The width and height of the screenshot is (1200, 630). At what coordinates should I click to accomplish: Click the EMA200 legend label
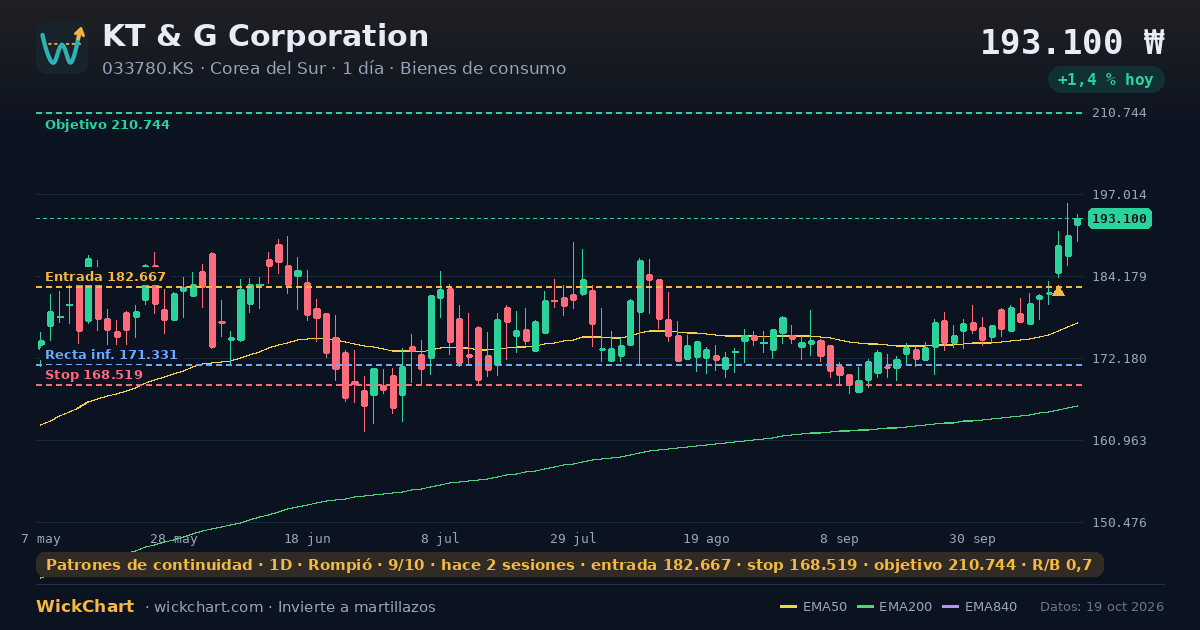[906, 607]
